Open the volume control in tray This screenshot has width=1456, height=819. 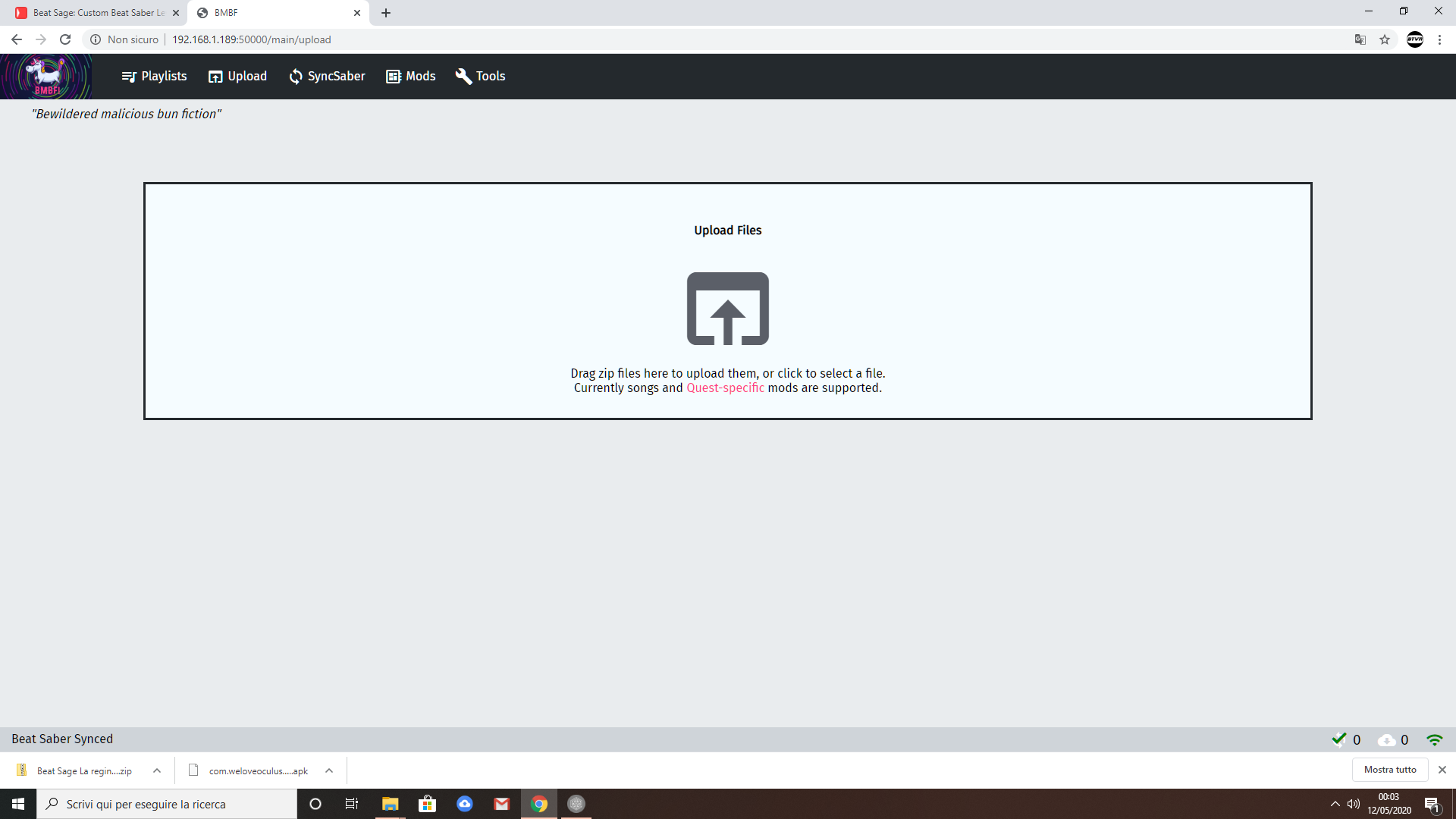point(1354,804)
